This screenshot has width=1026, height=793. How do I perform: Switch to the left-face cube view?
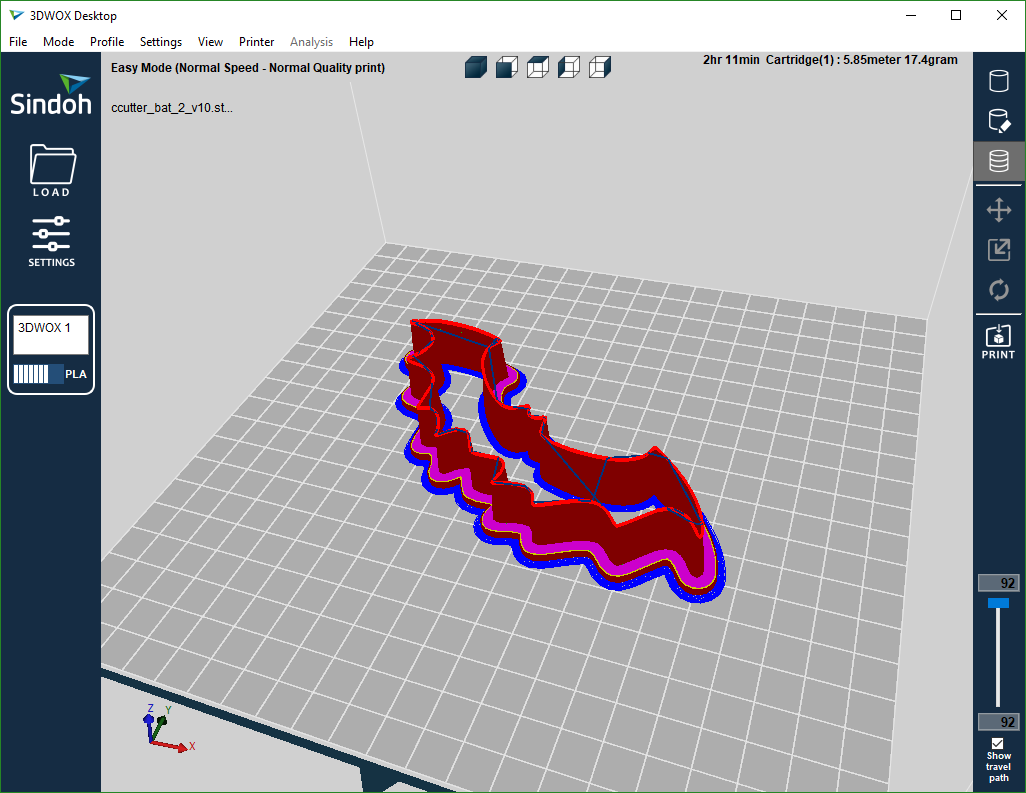[x=568, y=67]
